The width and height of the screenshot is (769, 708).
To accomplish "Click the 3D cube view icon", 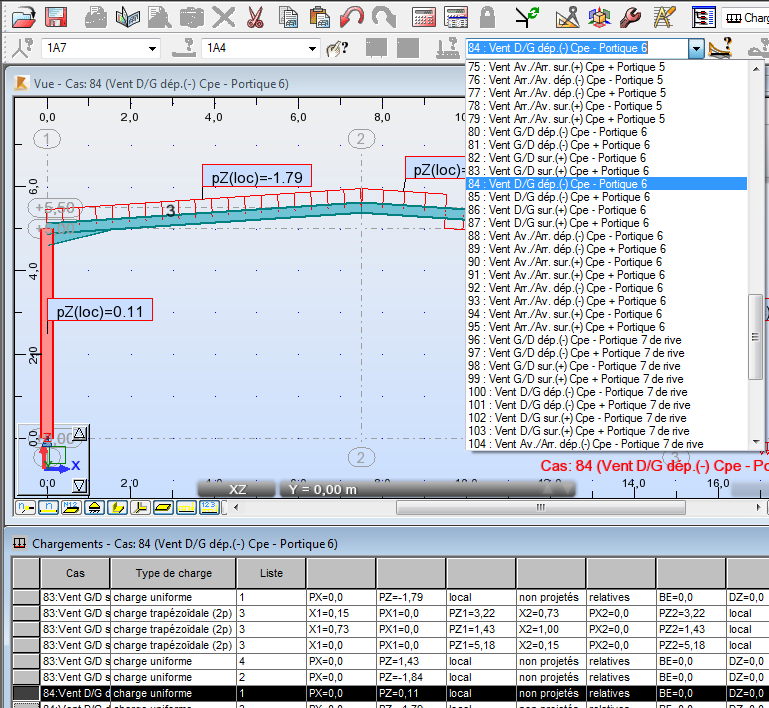I will point(599,17).
